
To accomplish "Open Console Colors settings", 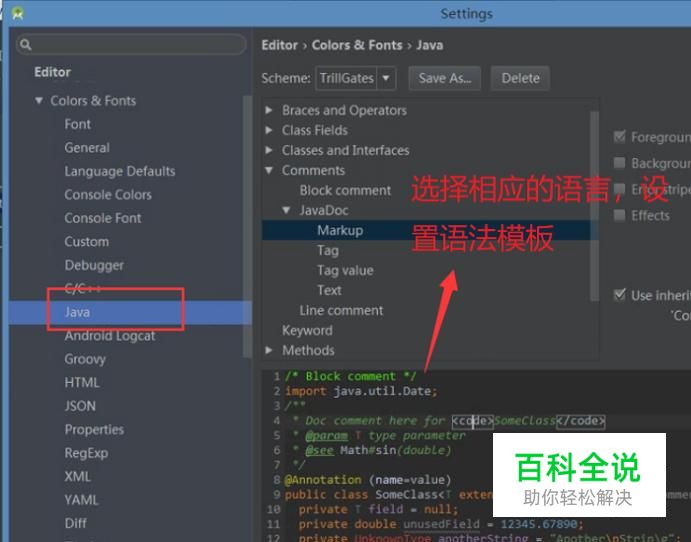I will coord(108,195).
